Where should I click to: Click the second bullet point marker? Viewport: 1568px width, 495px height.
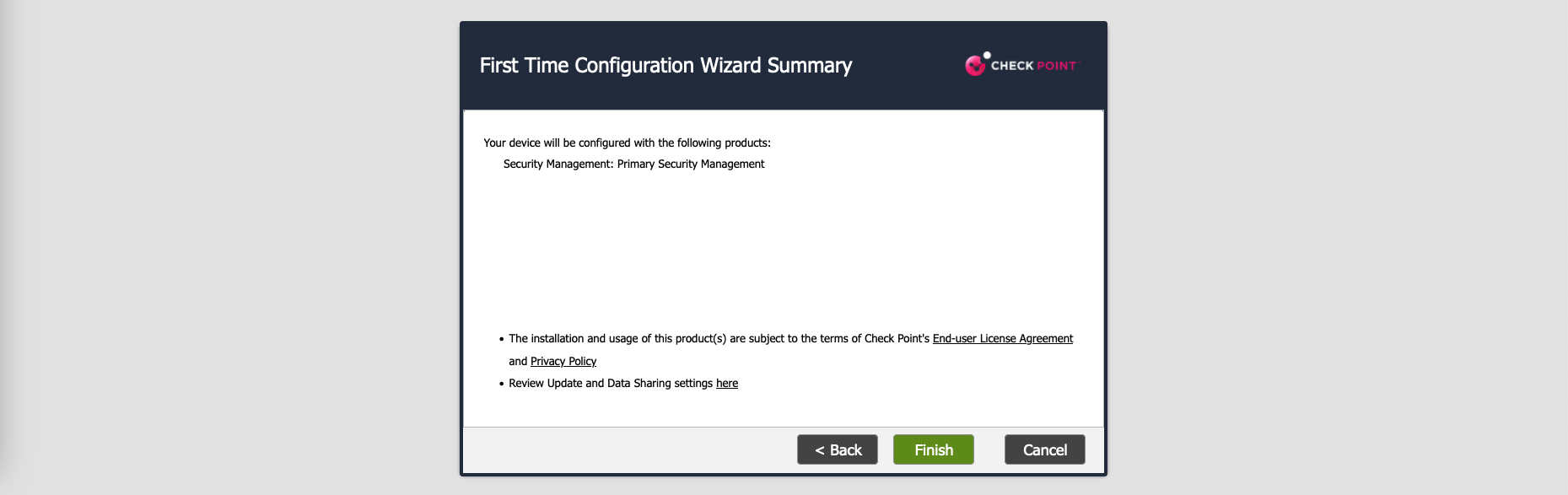[501, 384]
